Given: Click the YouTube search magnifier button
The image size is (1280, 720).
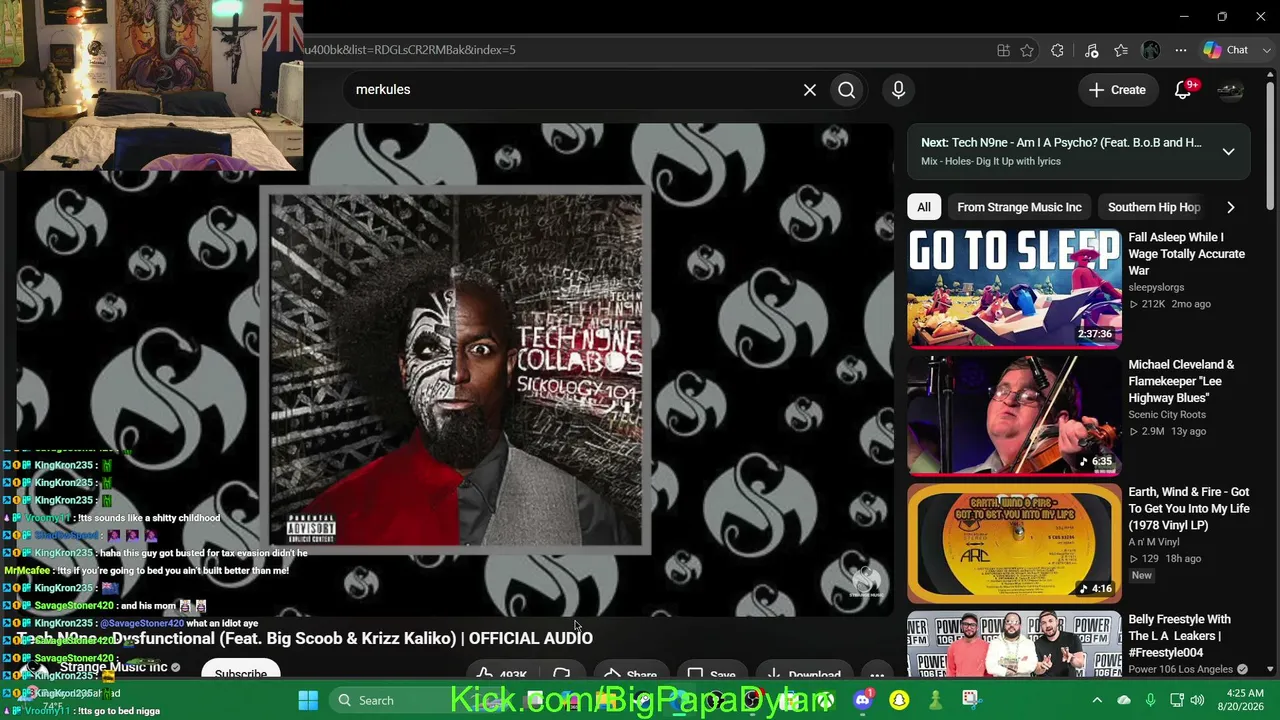Looking at the screenshot, I should (x=847, y=90).
